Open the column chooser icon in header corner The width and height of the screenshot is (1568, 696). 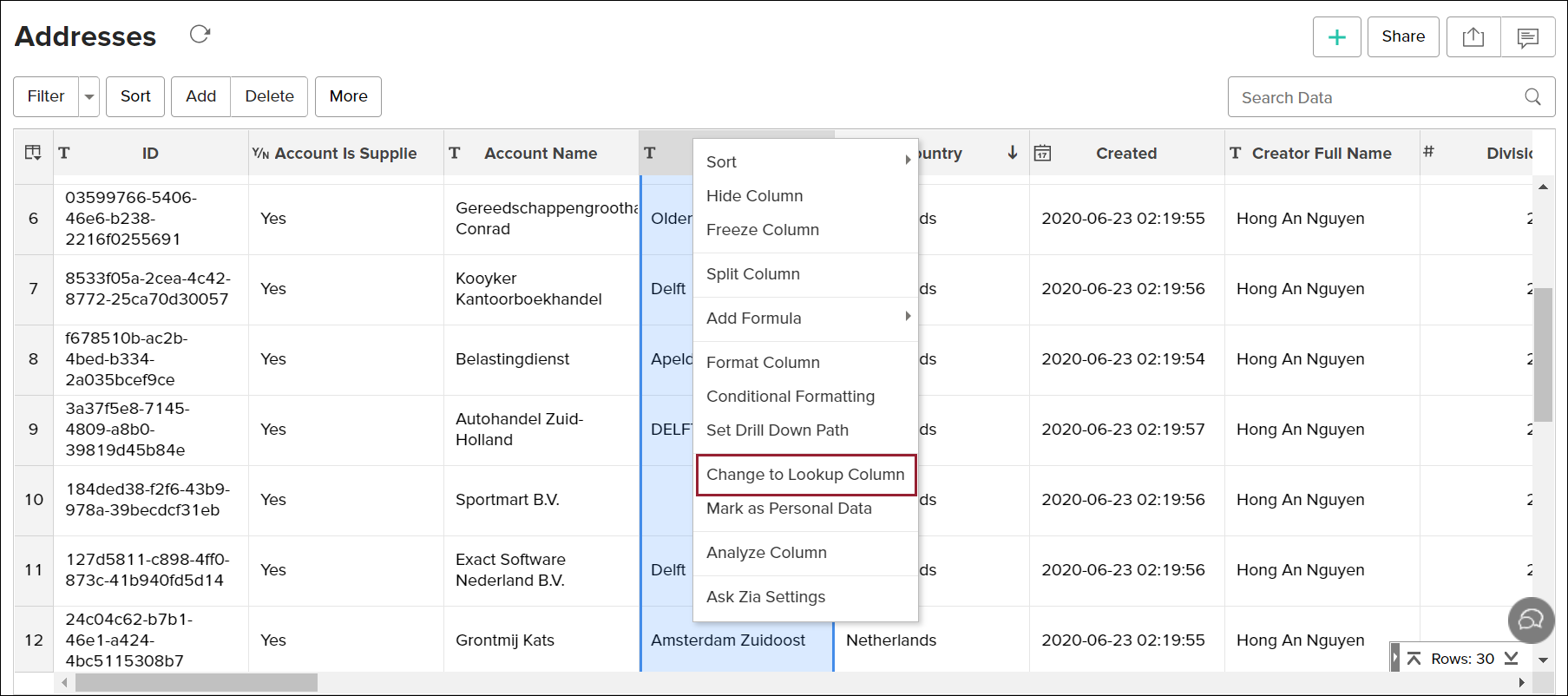[33, 153]
